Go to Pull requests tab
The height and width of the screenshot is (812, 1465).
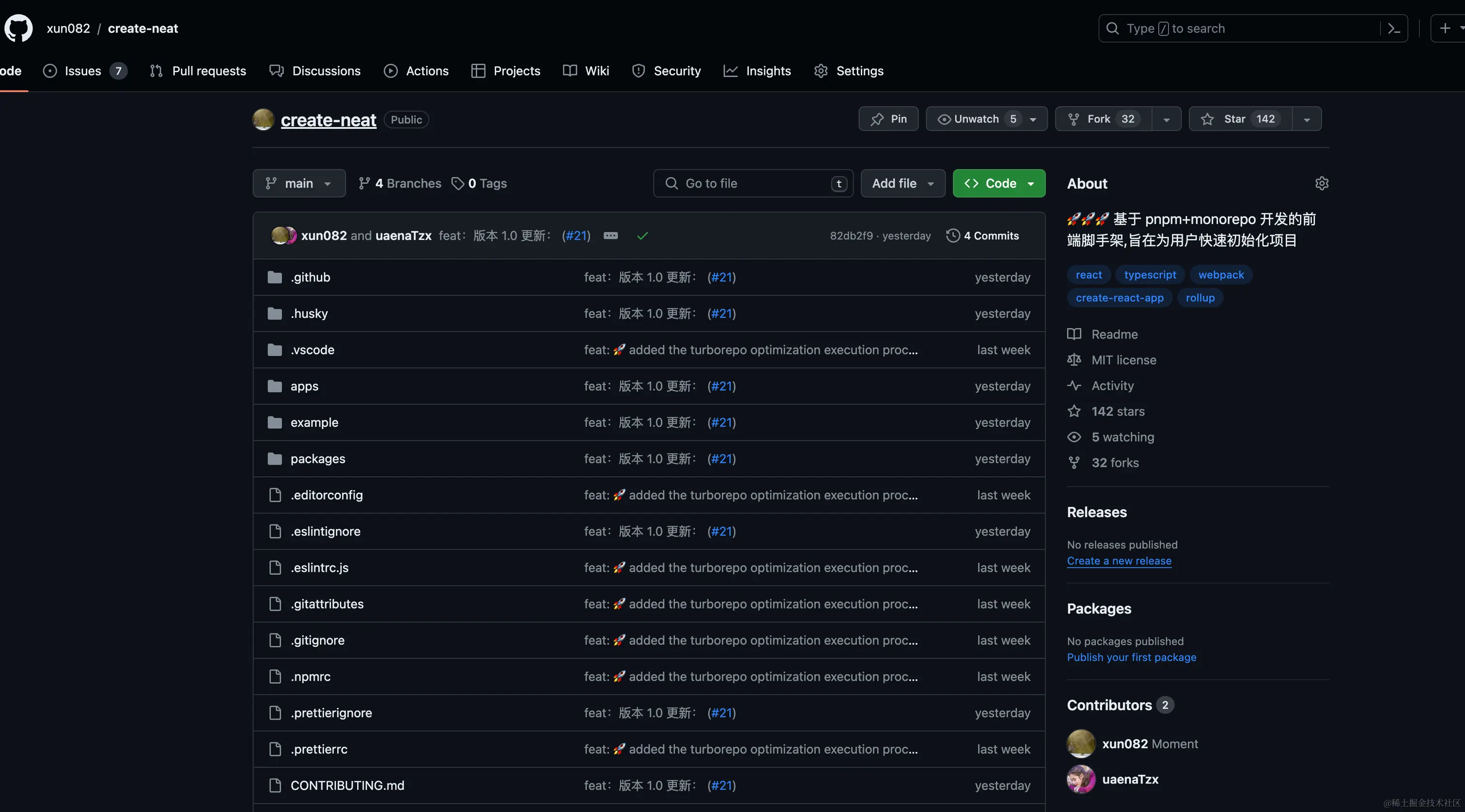198,71
